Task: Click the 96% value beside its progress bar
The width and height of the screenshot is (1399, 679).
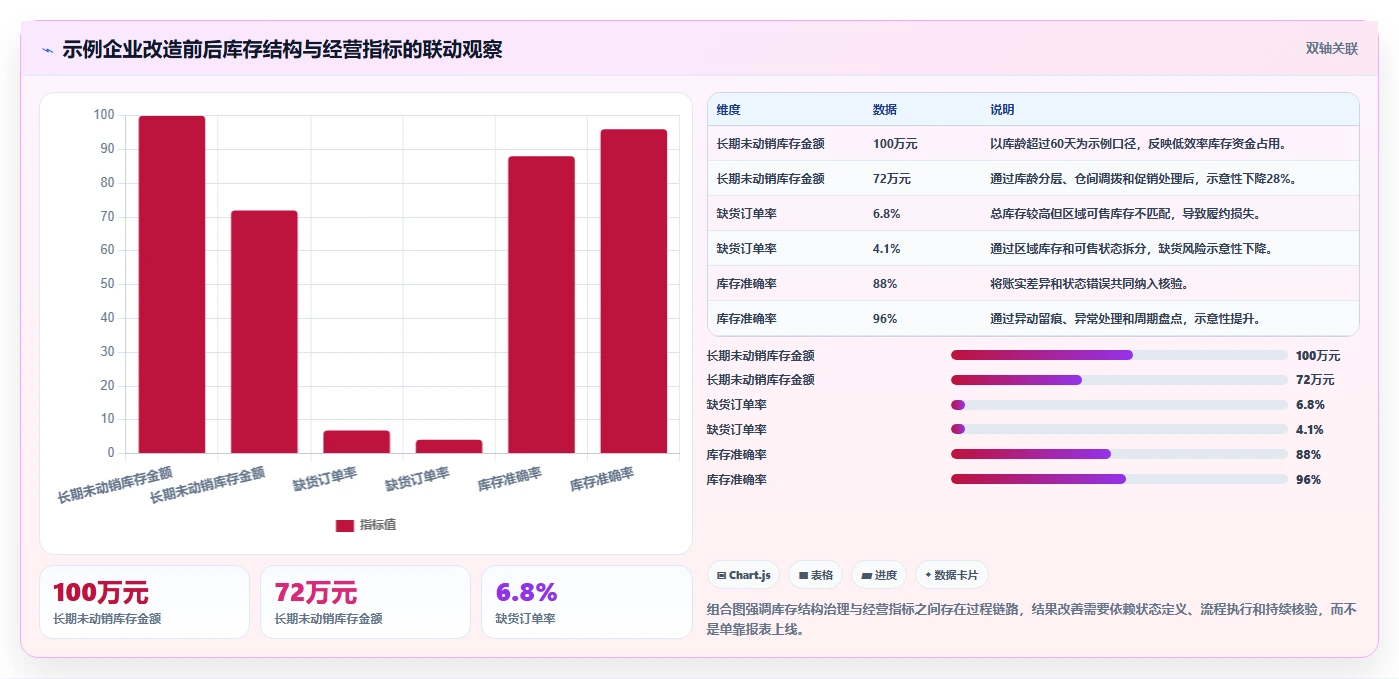Action: [x=1308, y=480]
